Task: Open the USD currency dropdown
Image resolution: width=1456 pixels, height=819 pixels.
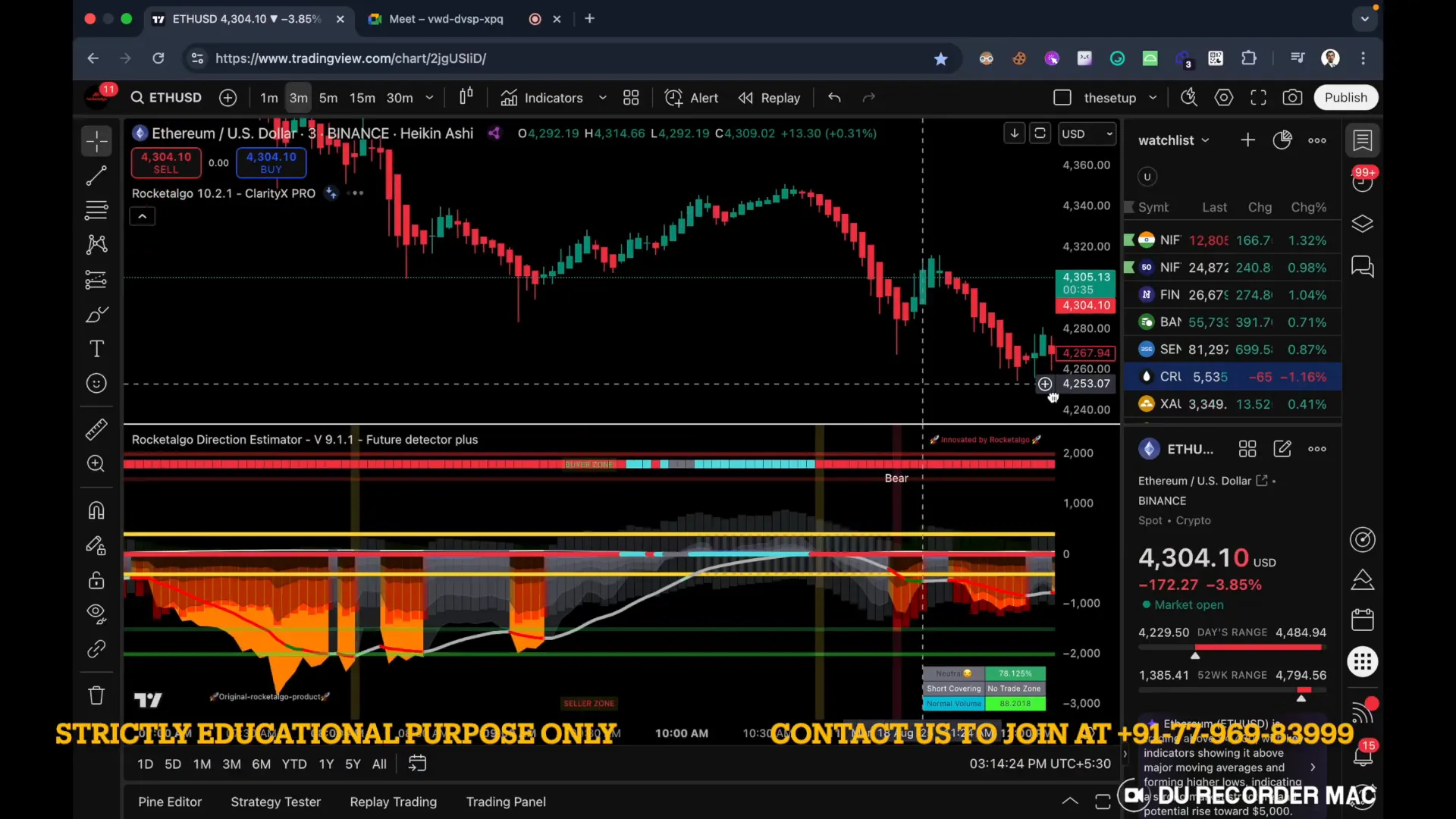Action: point(1087,133)
